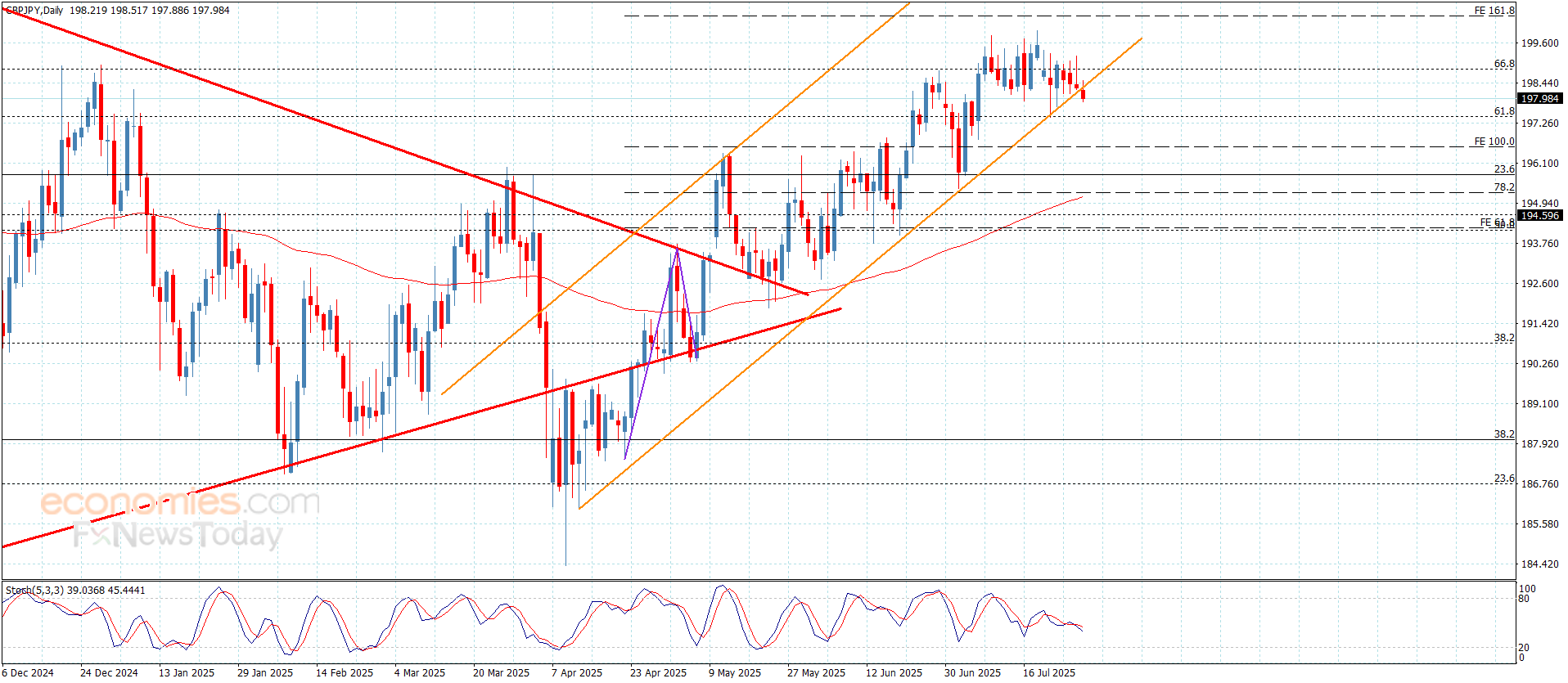Viewport: 1568px width, 683px height.
Task: Click the 27 May 2025 date label
Action: [x=817, y=673]
